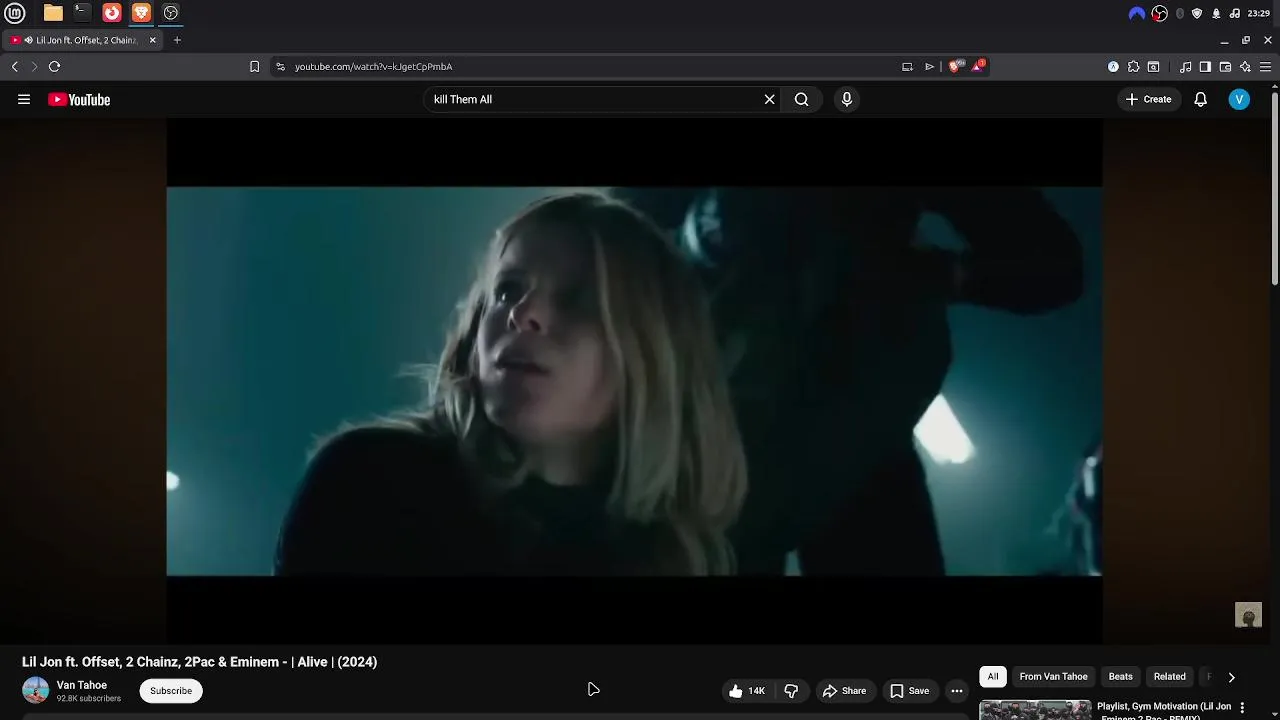Open media control music note in toolbar
1280x720 pixels.
[1185, 66]
